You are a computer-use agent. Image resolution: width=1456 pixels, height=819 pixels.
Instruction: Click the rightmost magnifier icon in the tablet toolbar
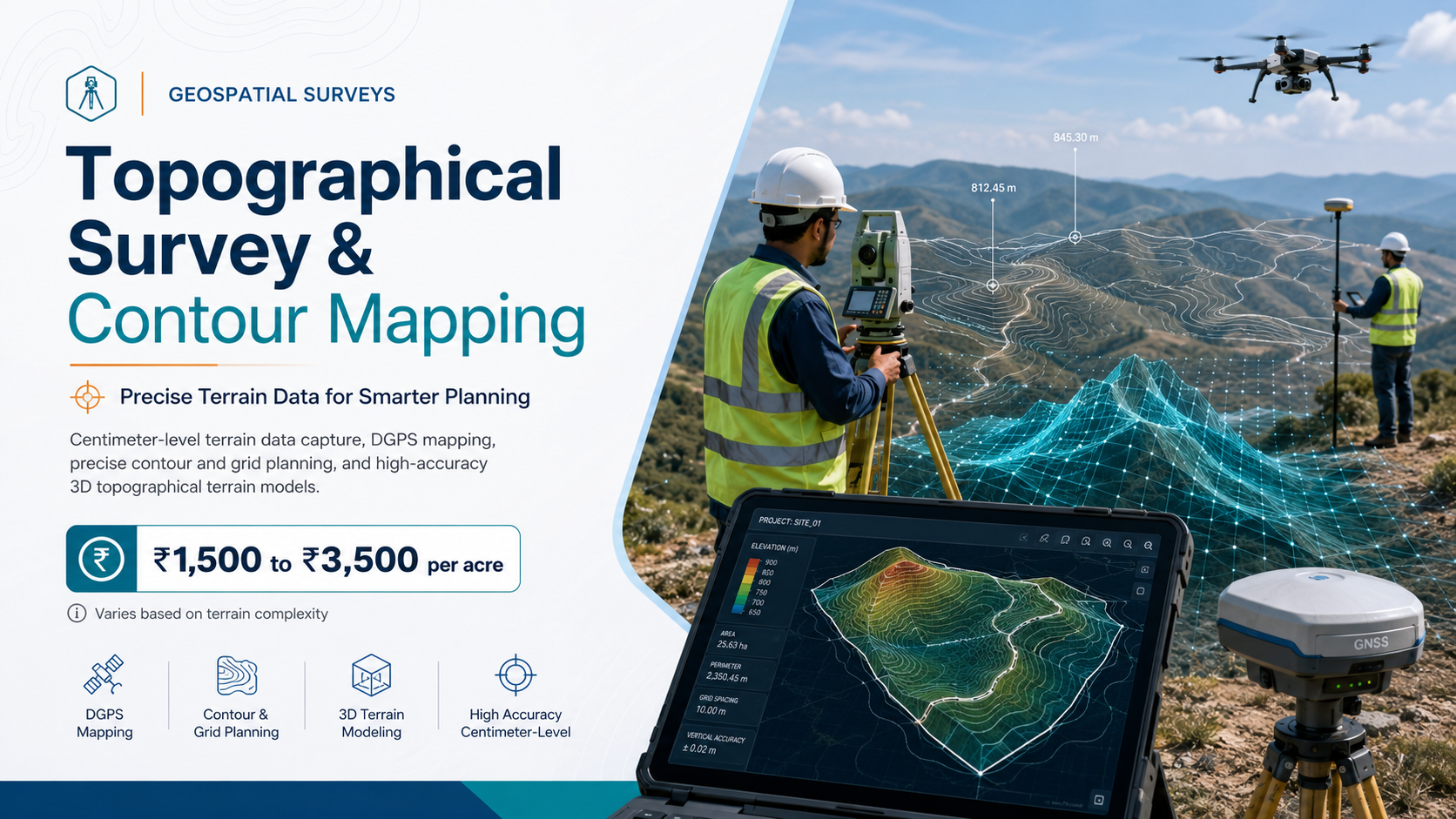tap(1149, 545)
